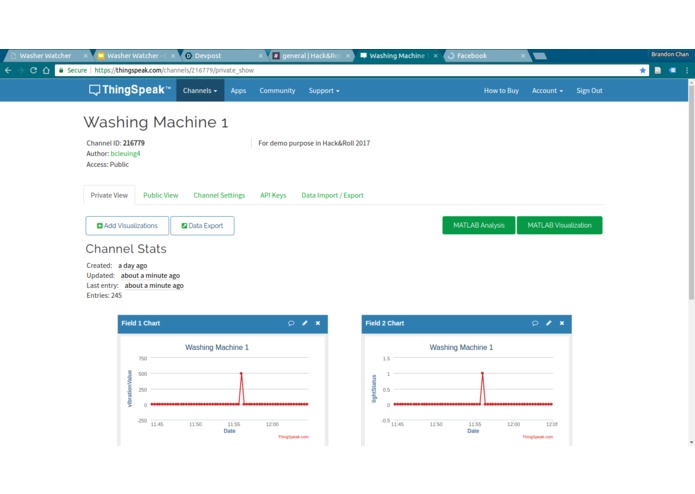Screen dimensions: 695x494
Task: Click the ThingSpeak logo
Action: pos(129,90)
